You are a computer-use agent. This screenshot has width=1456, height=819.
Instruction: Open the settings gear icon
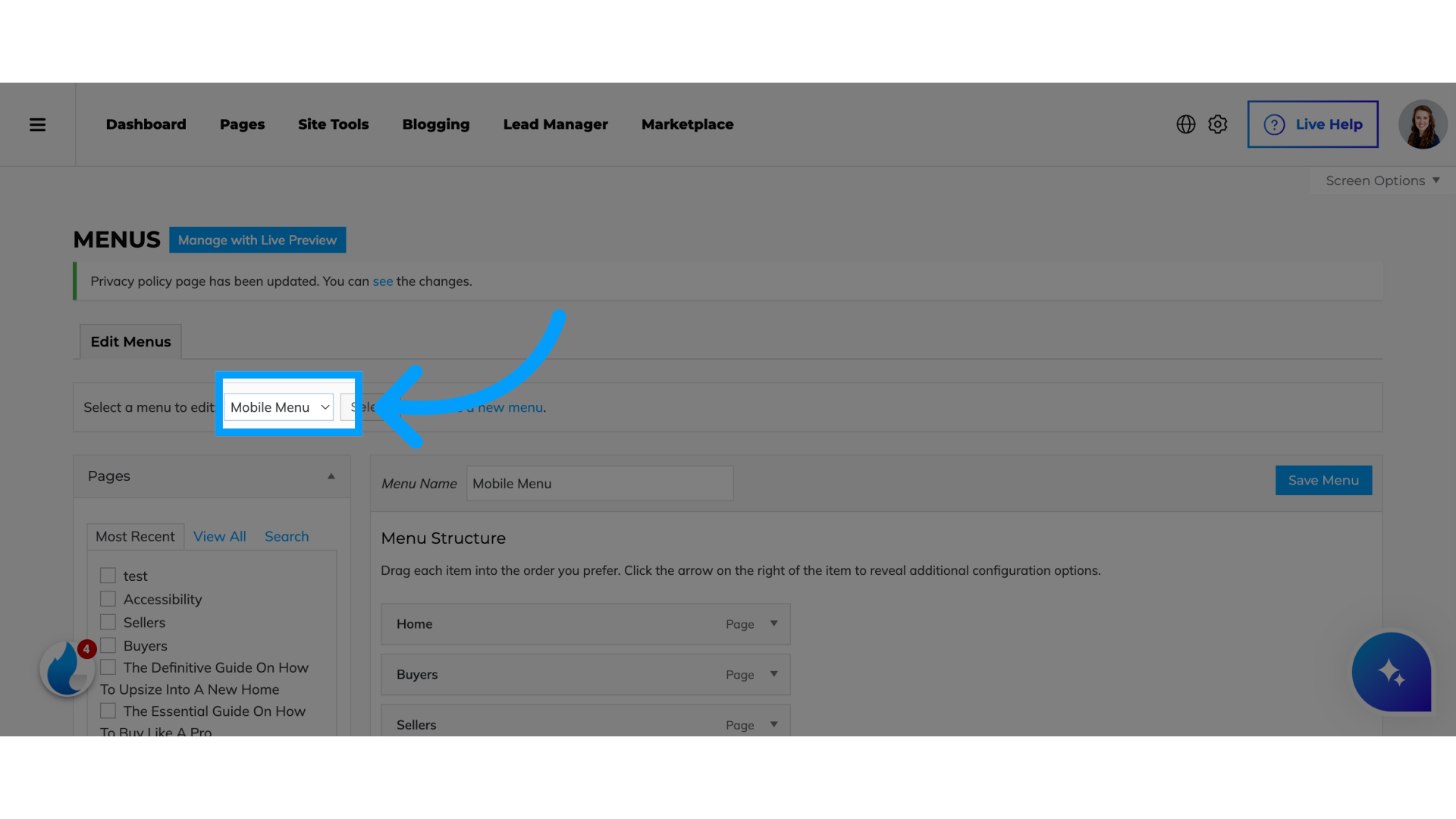click(1217, 124)
